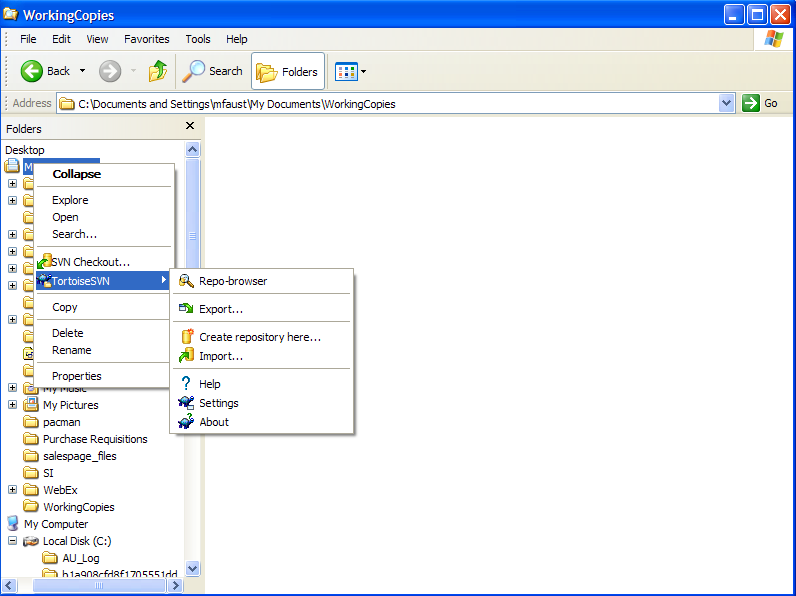Select WorkingCopies in folder tree
Screen dimensions: 796x596
pyautogui.click(x=79, y=507)
